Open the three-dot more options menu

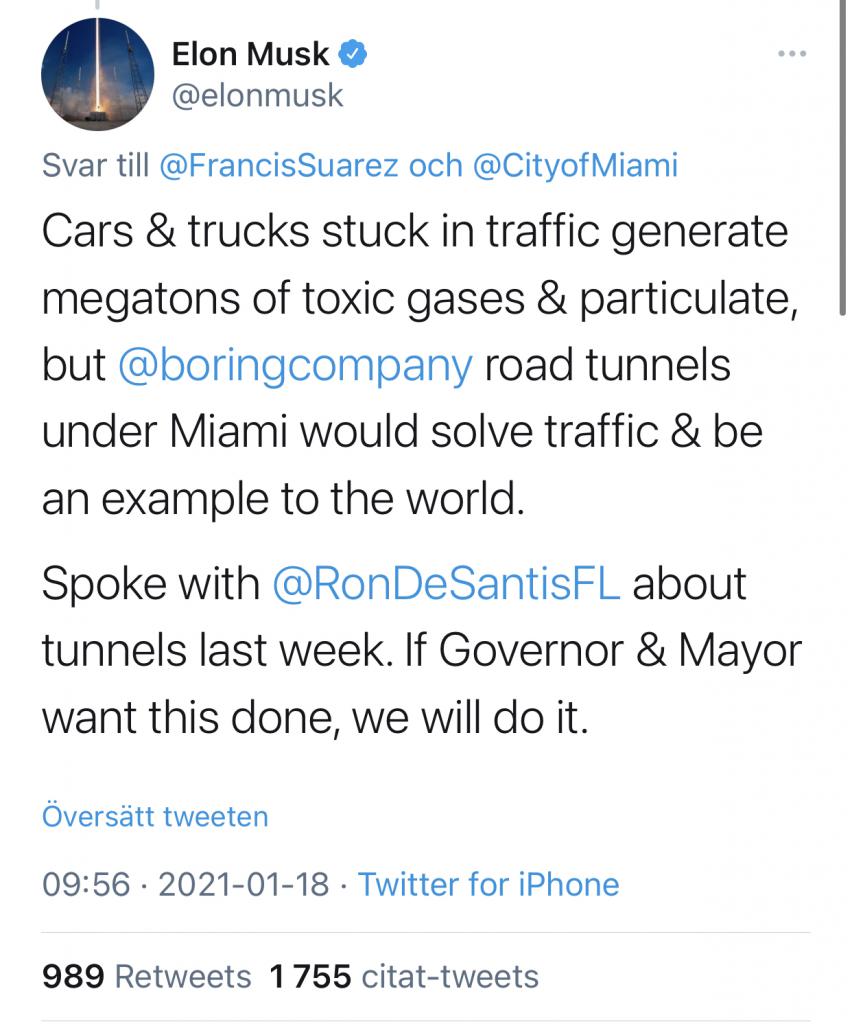point(793,54)
